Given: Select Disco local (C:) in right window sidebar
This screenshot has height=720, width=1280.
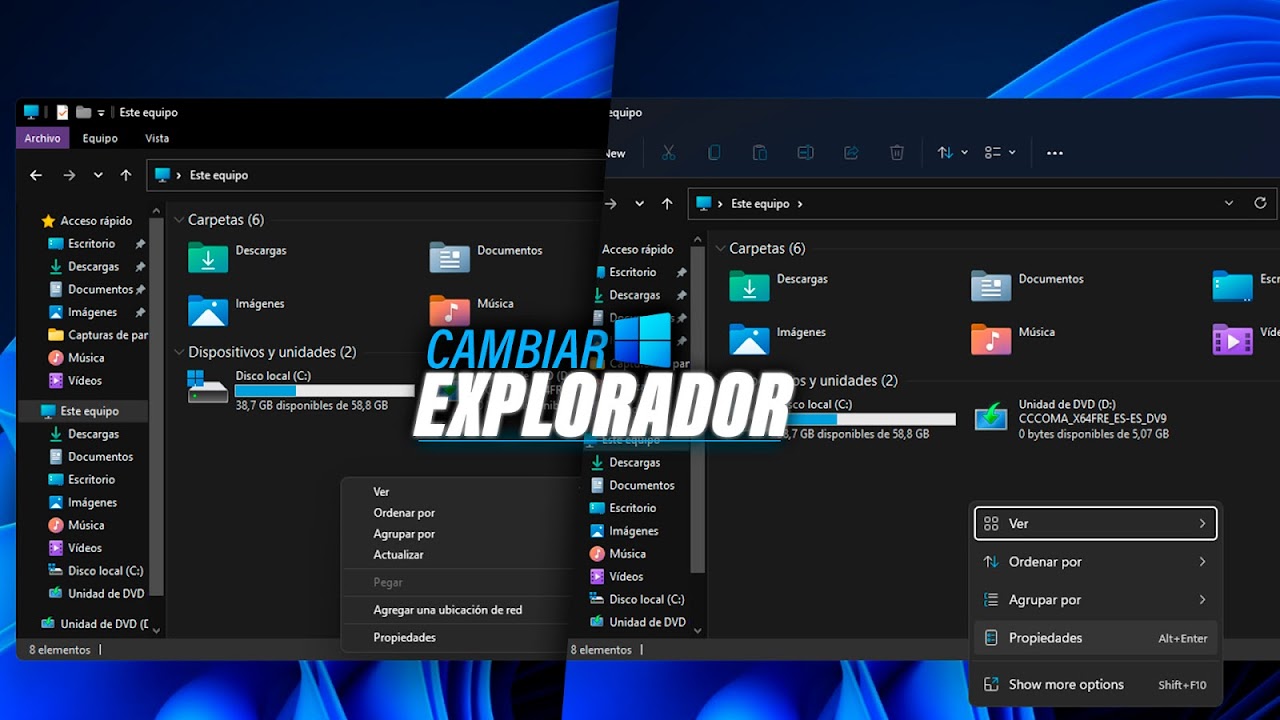Looking at the screenshot, I should point(637,599).
